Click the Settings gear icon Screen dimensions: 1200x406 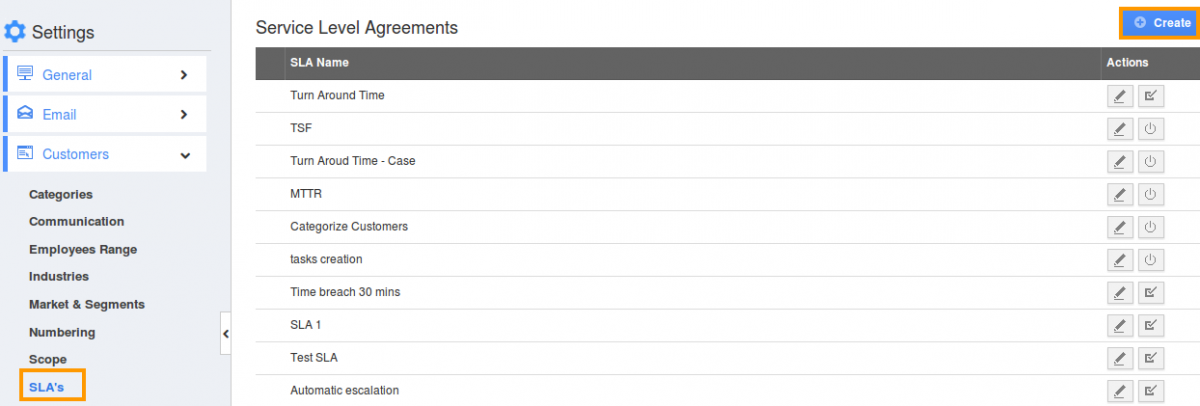tap(15, 32)
